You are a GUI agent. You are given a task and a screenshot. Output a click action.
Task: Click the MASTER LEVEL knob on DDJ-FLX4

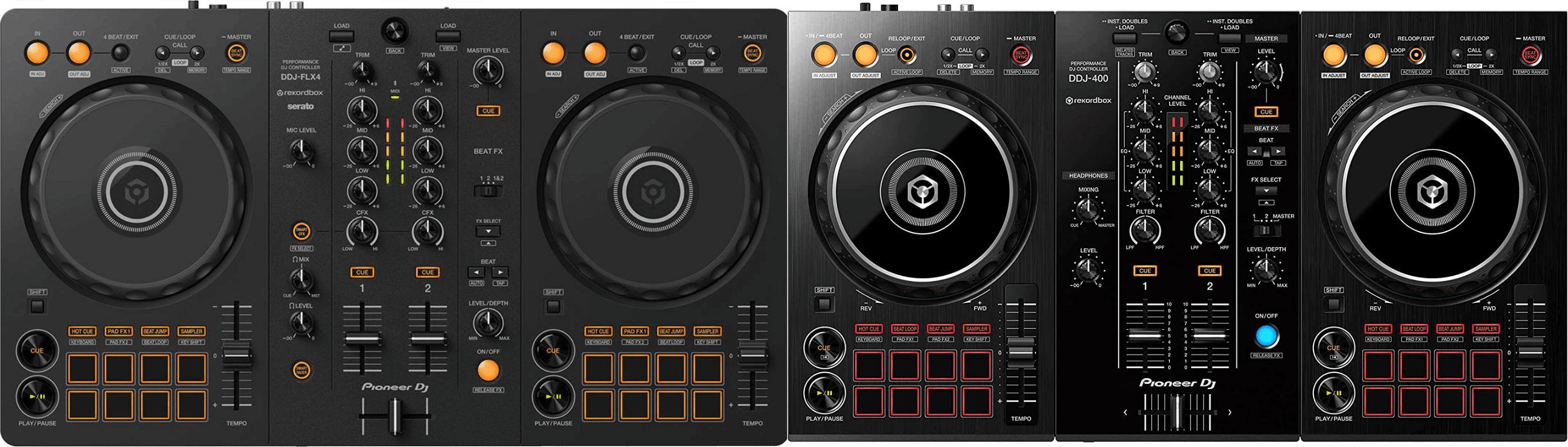click(488, 71)
